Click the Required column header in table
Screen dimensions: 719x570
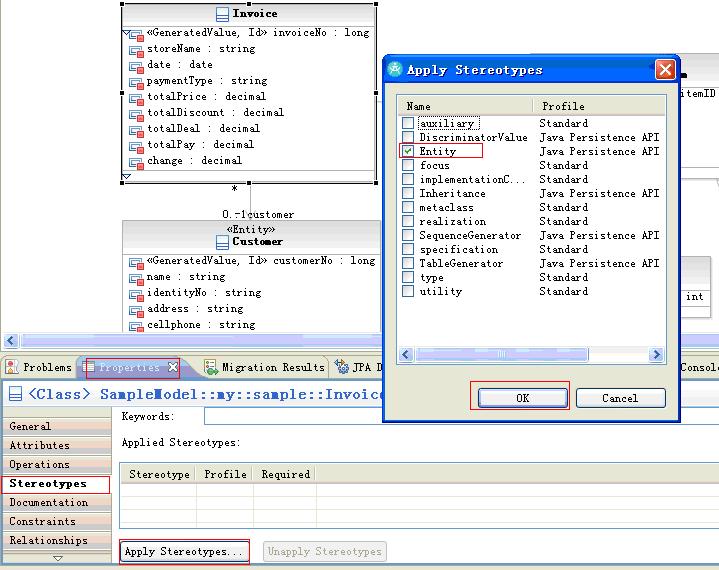tap(285, 474)
